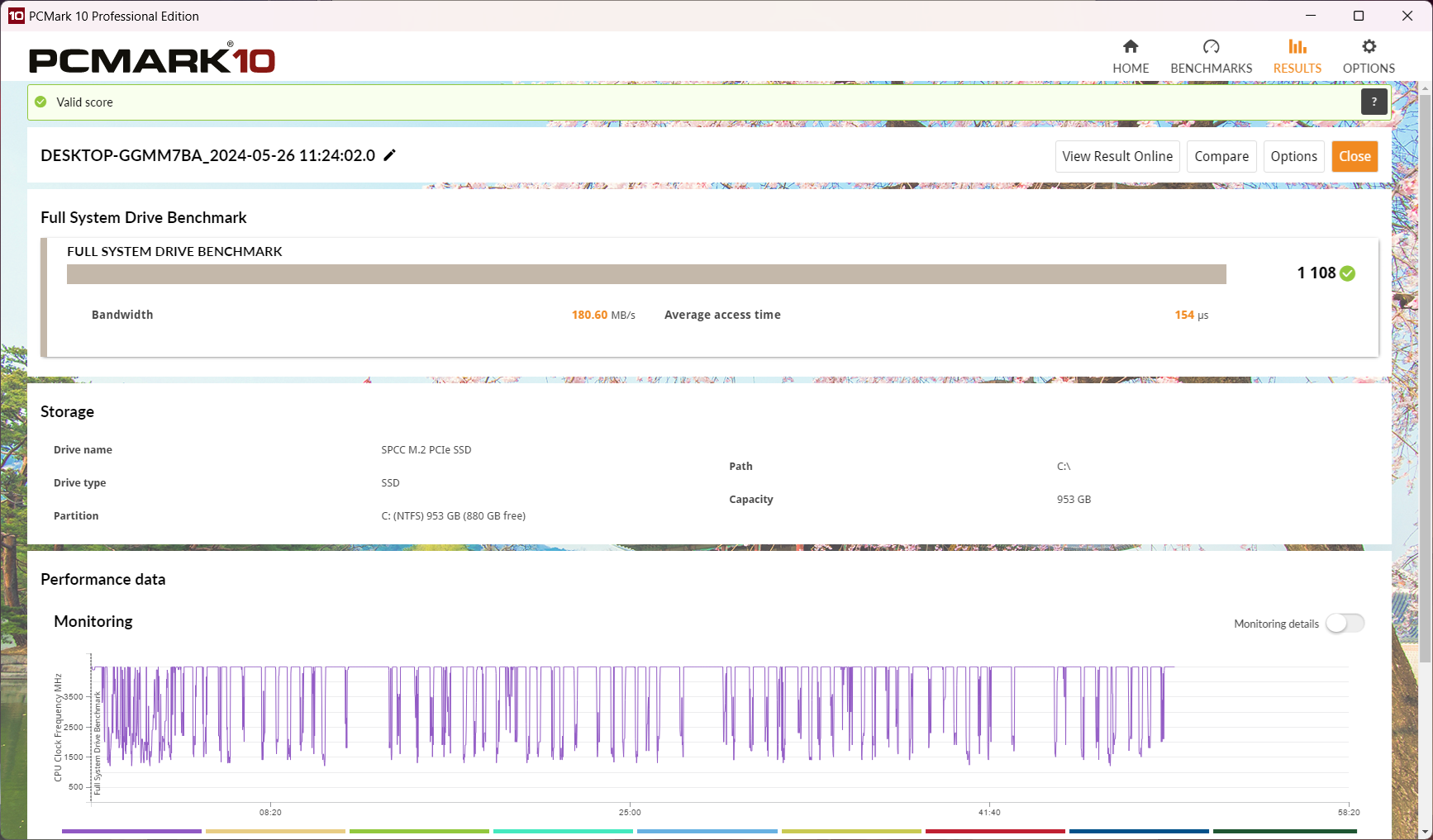The height and width of the screenshot is (840, 1433).
Task: Click the CPU clock frequency monitoring chart
Action: point(719,727)
